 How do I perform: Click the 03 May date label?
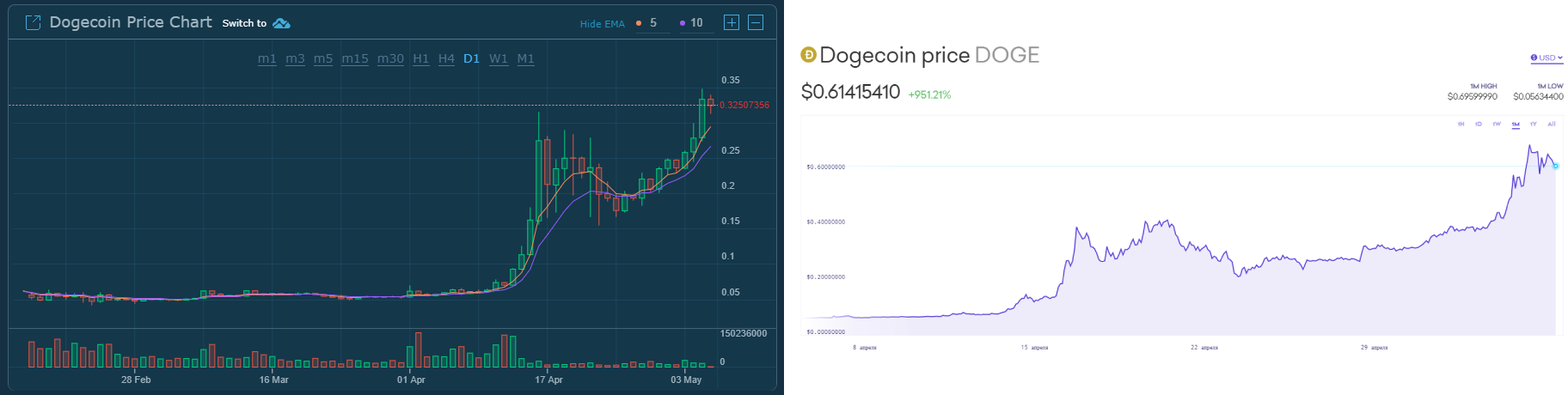click(x=686, y=380)
